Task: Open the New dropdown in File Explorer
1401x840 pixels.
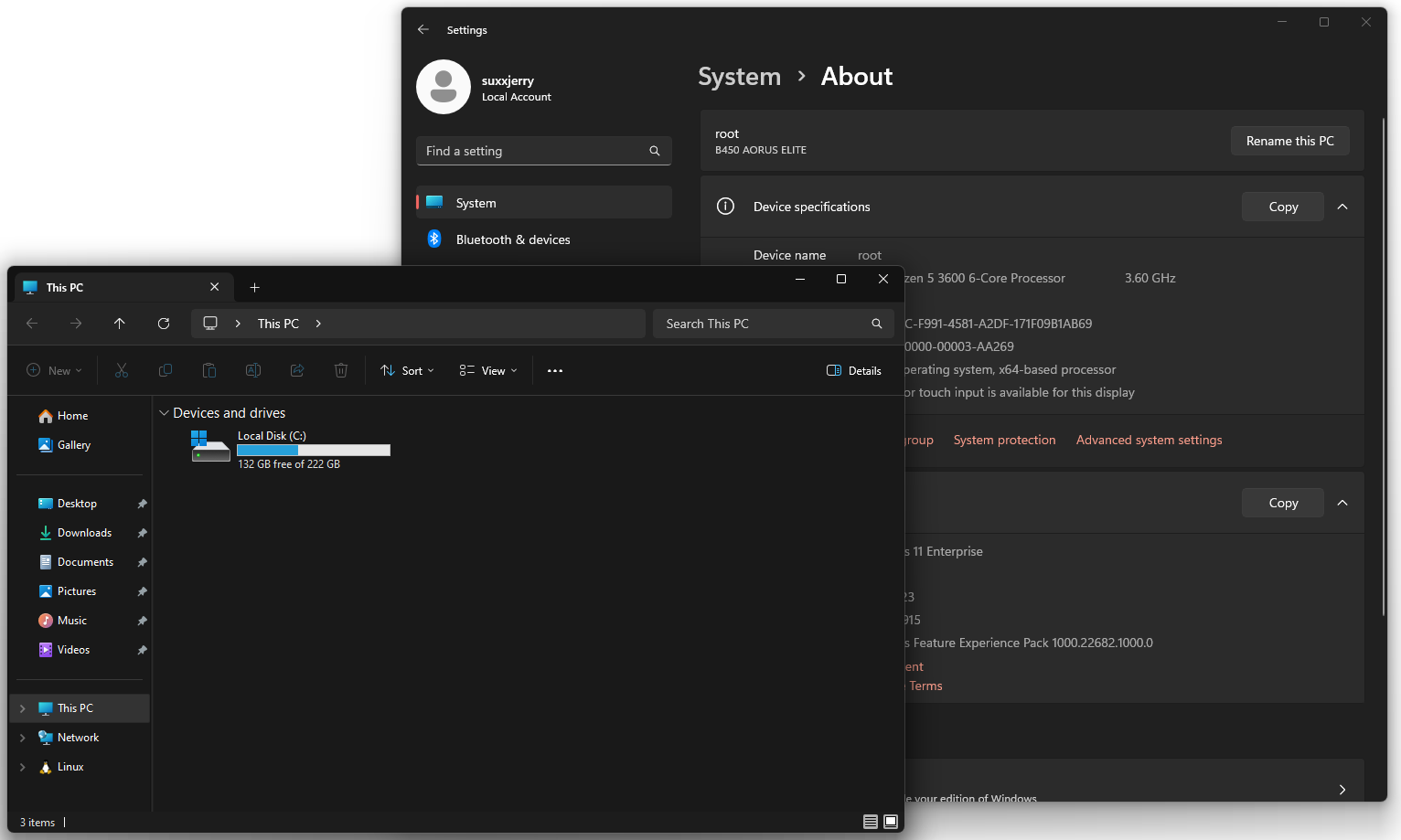Action: [55, 370]
